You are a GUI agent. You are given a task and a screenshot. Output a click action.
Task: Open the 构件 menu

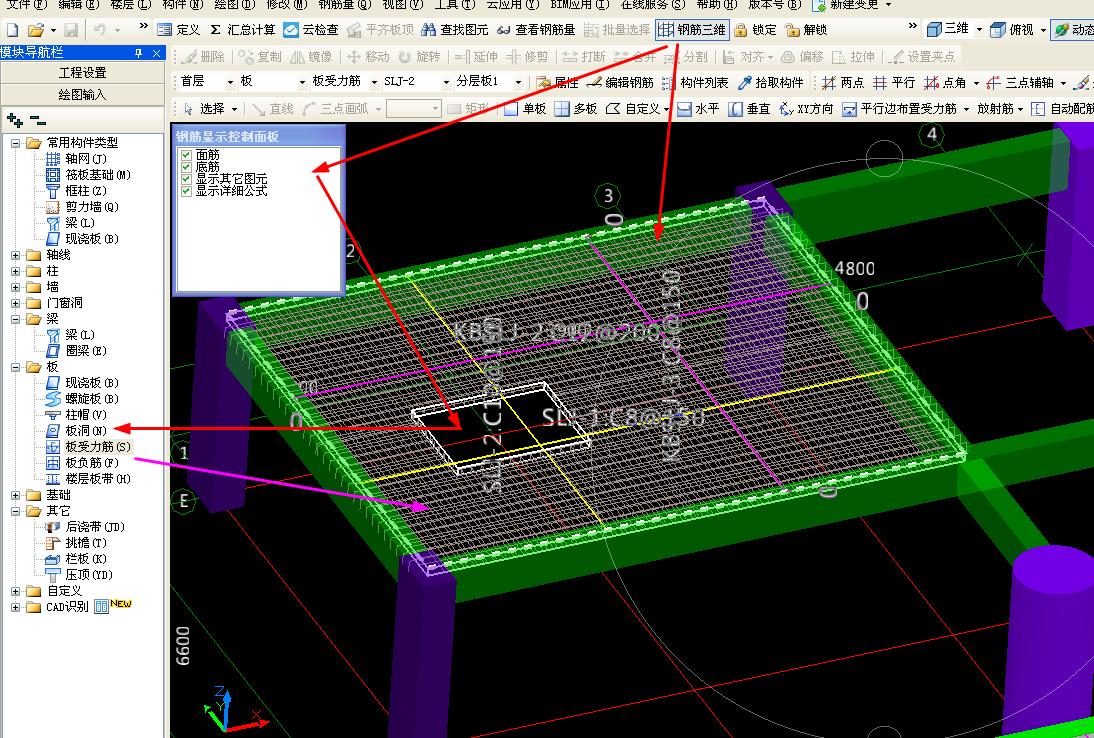tap(182, 4)
